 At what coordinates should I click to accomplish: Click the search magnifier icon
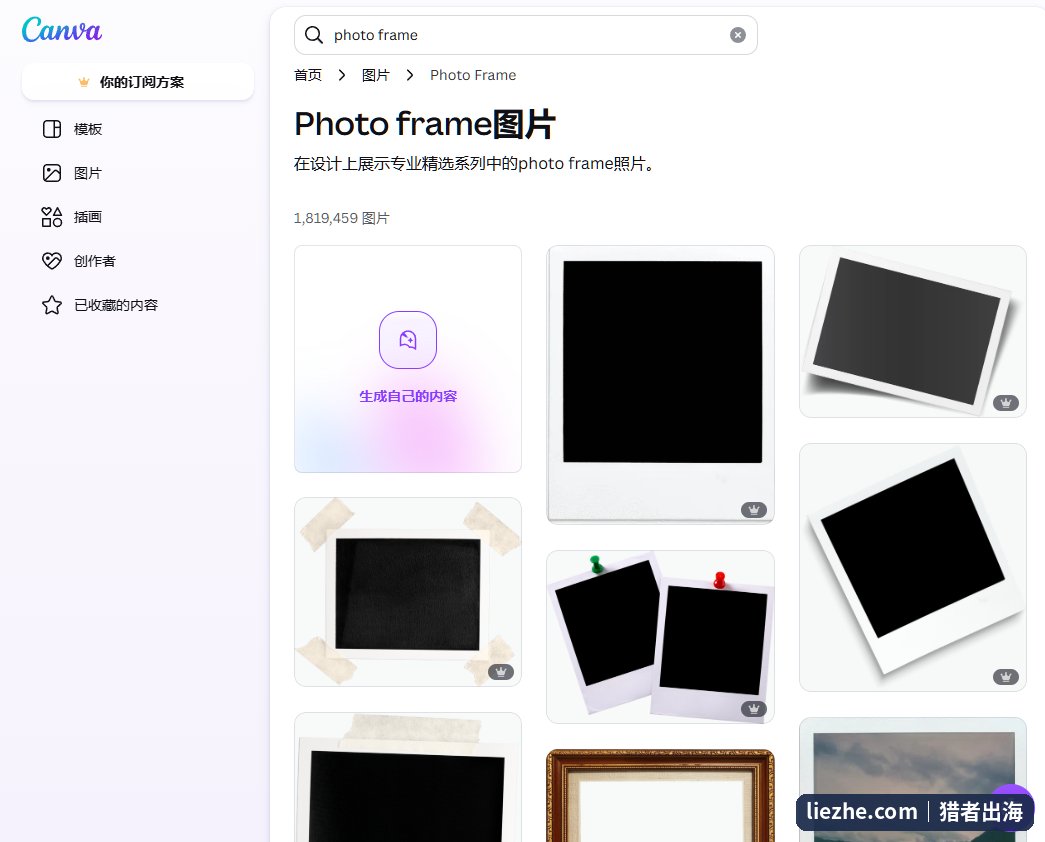[314, 35]
